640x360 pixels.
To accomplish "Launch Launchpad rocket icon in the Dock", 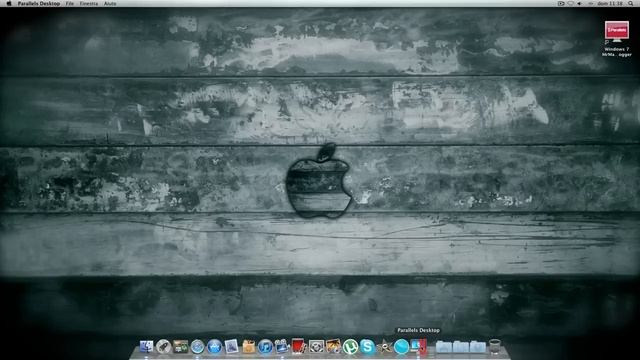I will point(163,347).
